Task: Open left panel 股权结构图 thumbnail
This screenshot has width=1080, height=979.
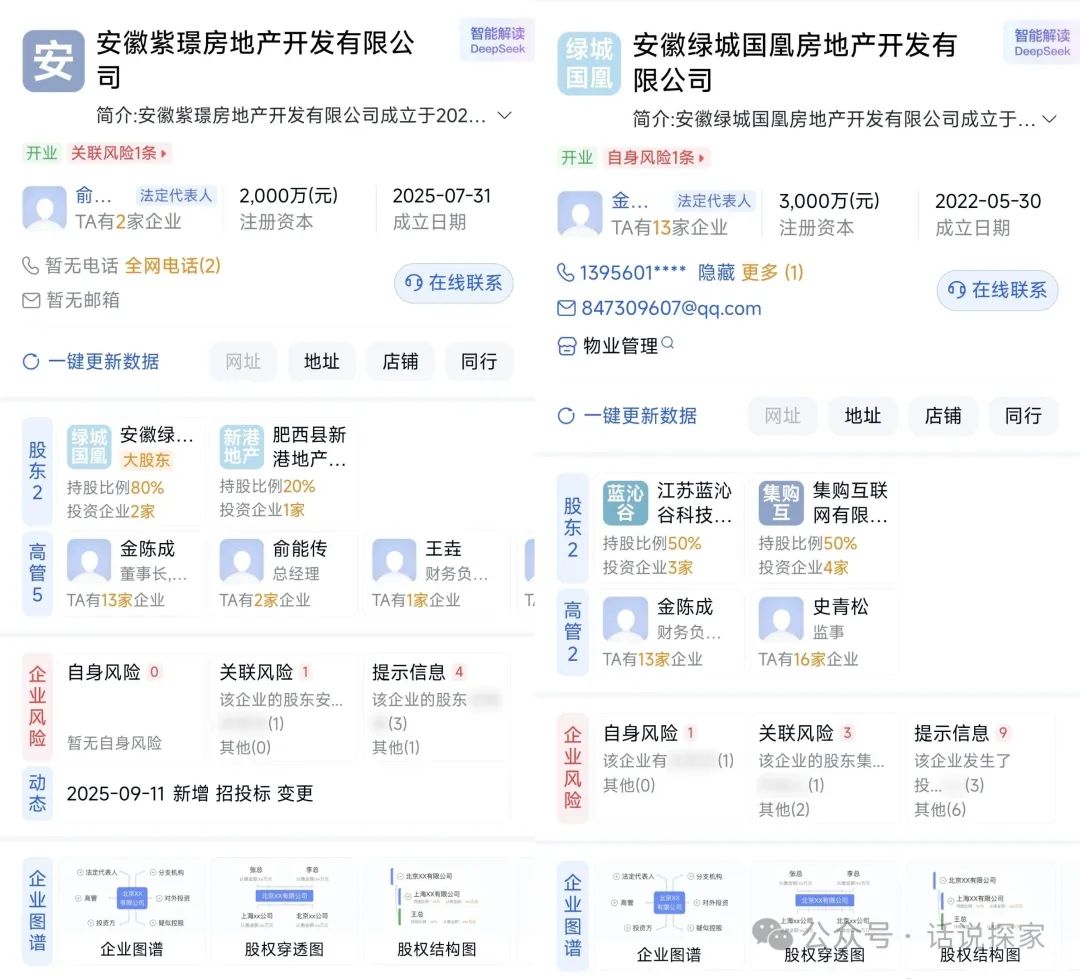Action: 437,911
